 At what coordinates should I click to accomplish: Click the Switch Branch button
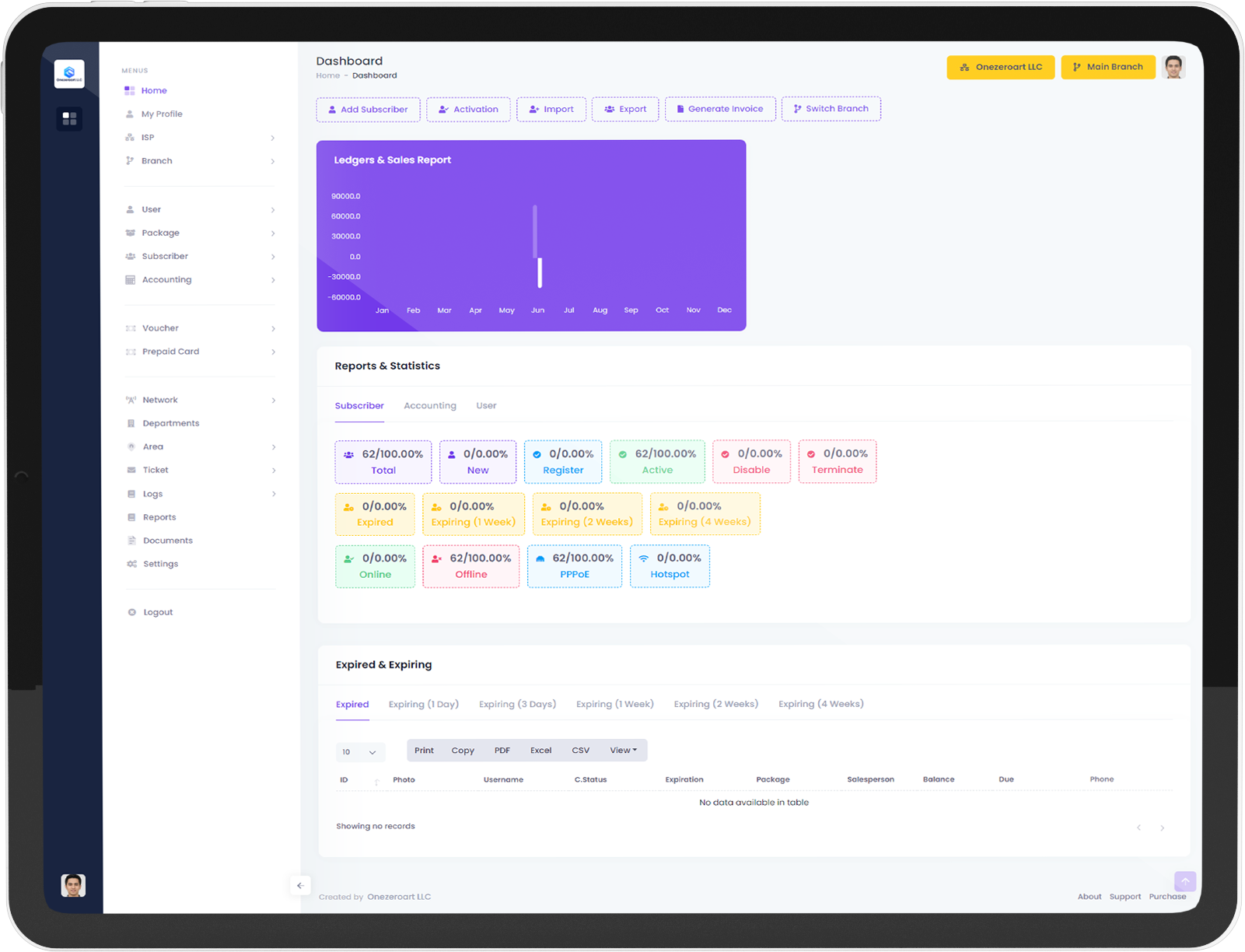(x=831, y=109)
